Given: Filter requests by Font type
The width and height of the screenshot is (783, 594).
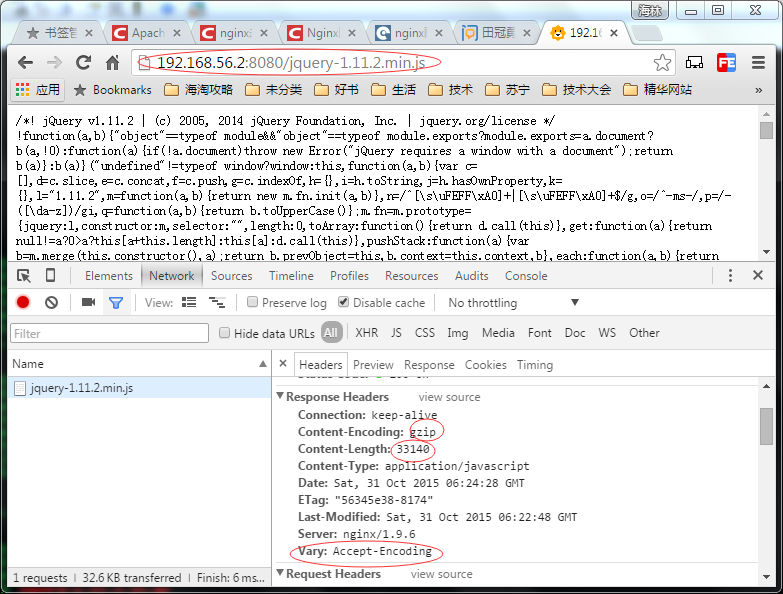Looking at the screenshot, I should click(x=539, y=333).
